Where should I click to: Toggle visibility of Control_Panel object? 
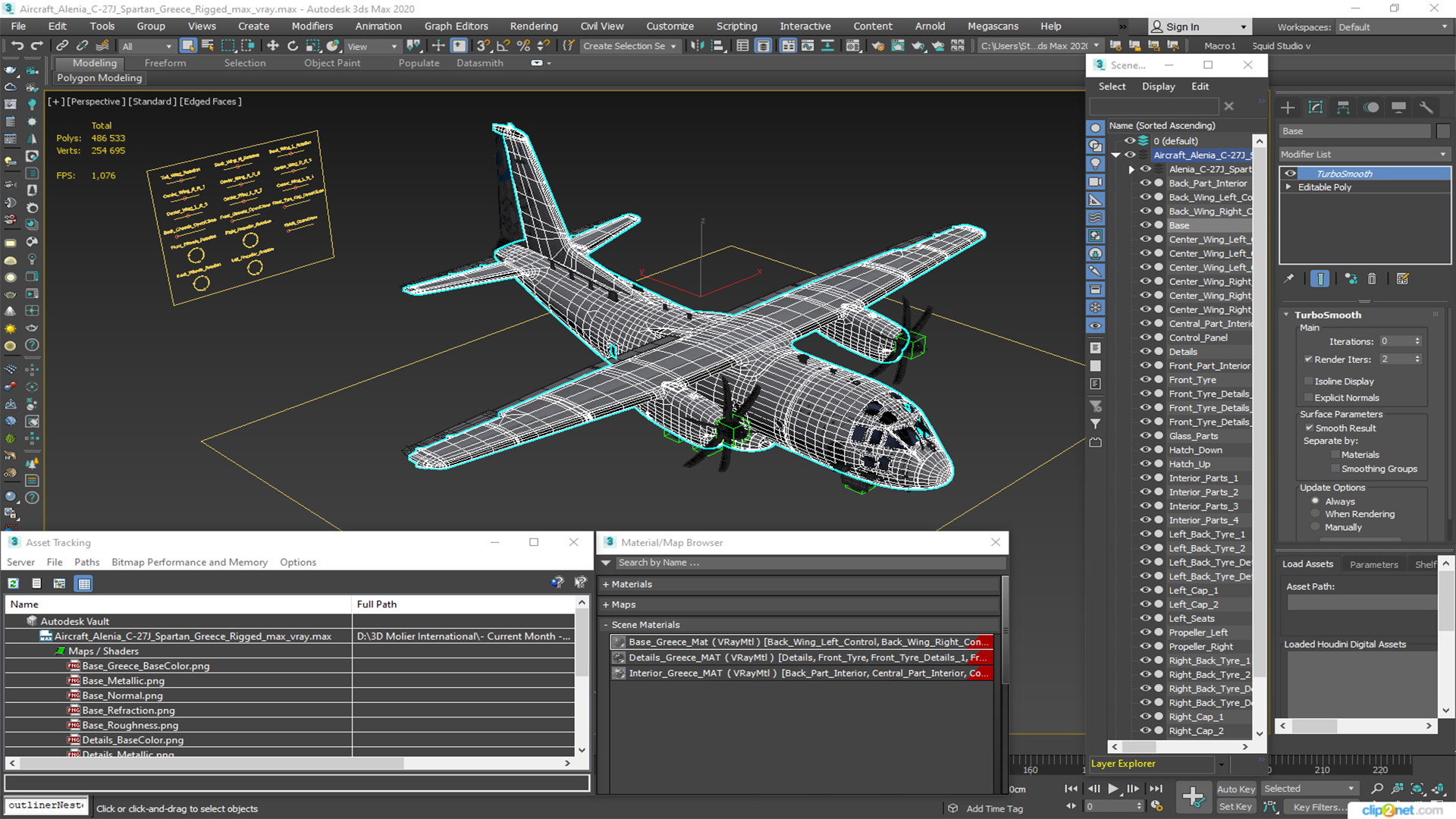tap(1145, 337)
